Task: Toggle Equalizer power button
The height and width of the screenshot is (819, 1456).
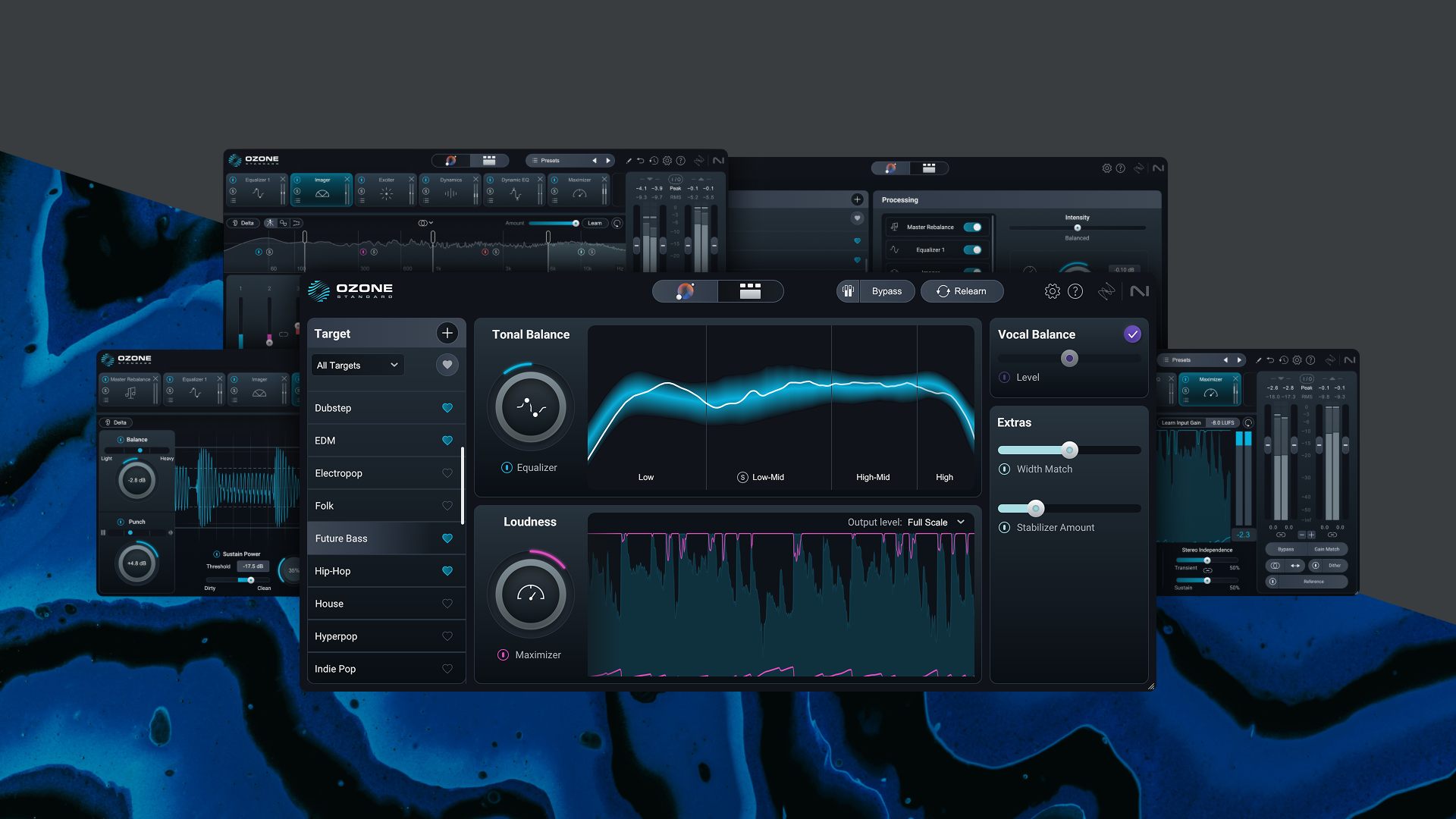Action: tap(507, 468)
